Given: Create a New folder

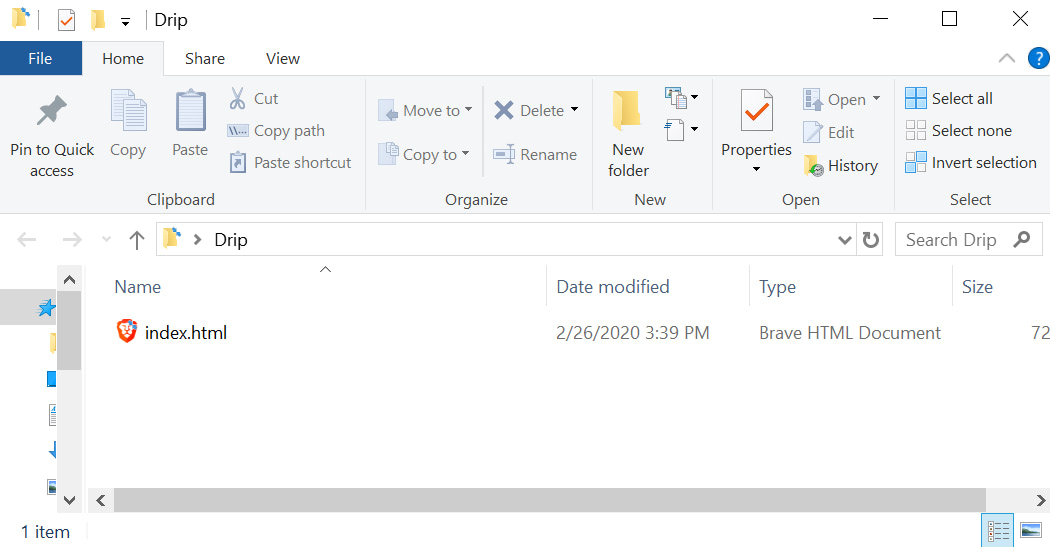Looking at the screenshot, I should click(628, 135).
